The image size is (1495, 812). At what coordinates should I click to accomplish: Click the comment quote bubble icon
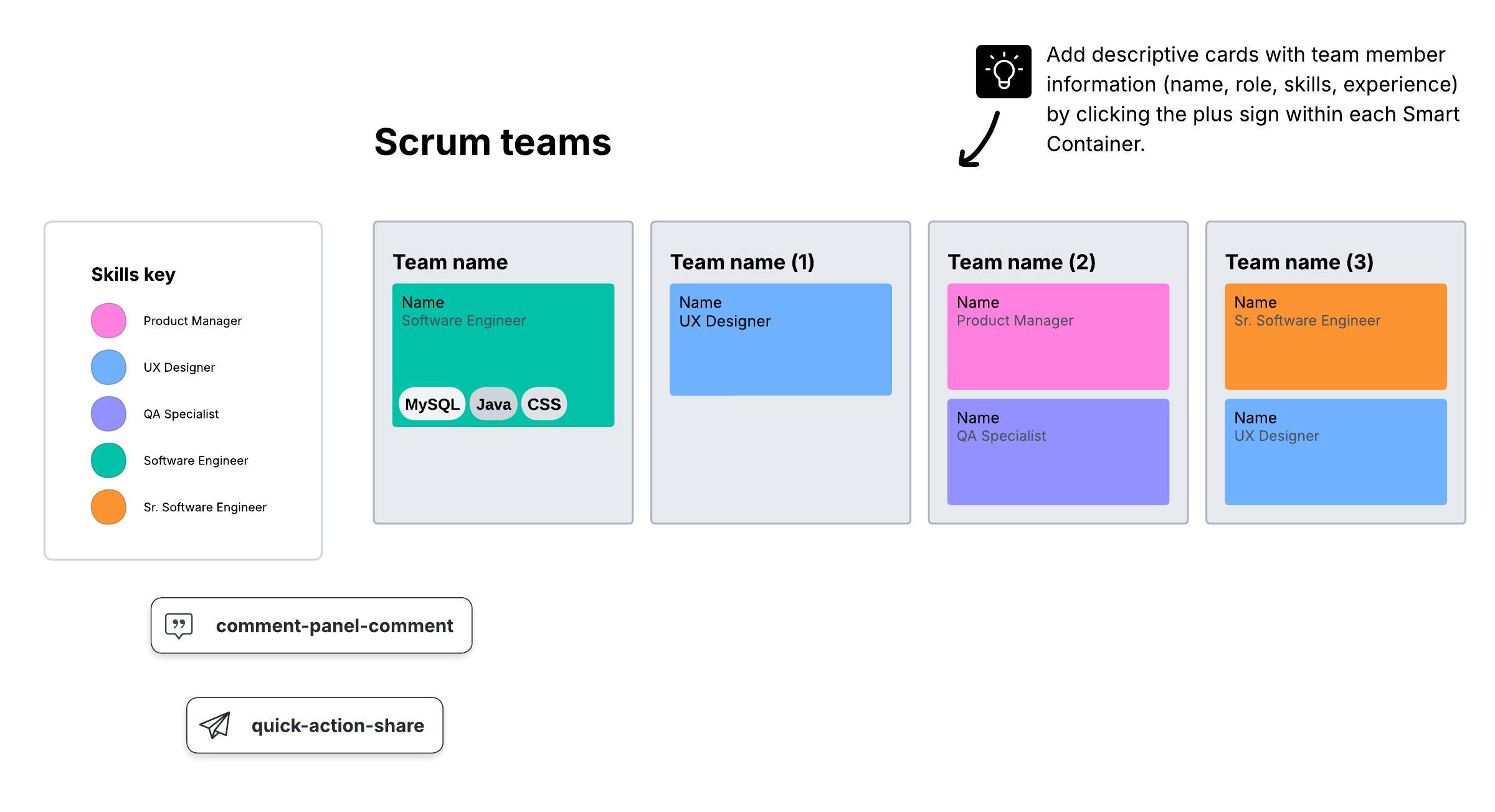coord(179,625)
